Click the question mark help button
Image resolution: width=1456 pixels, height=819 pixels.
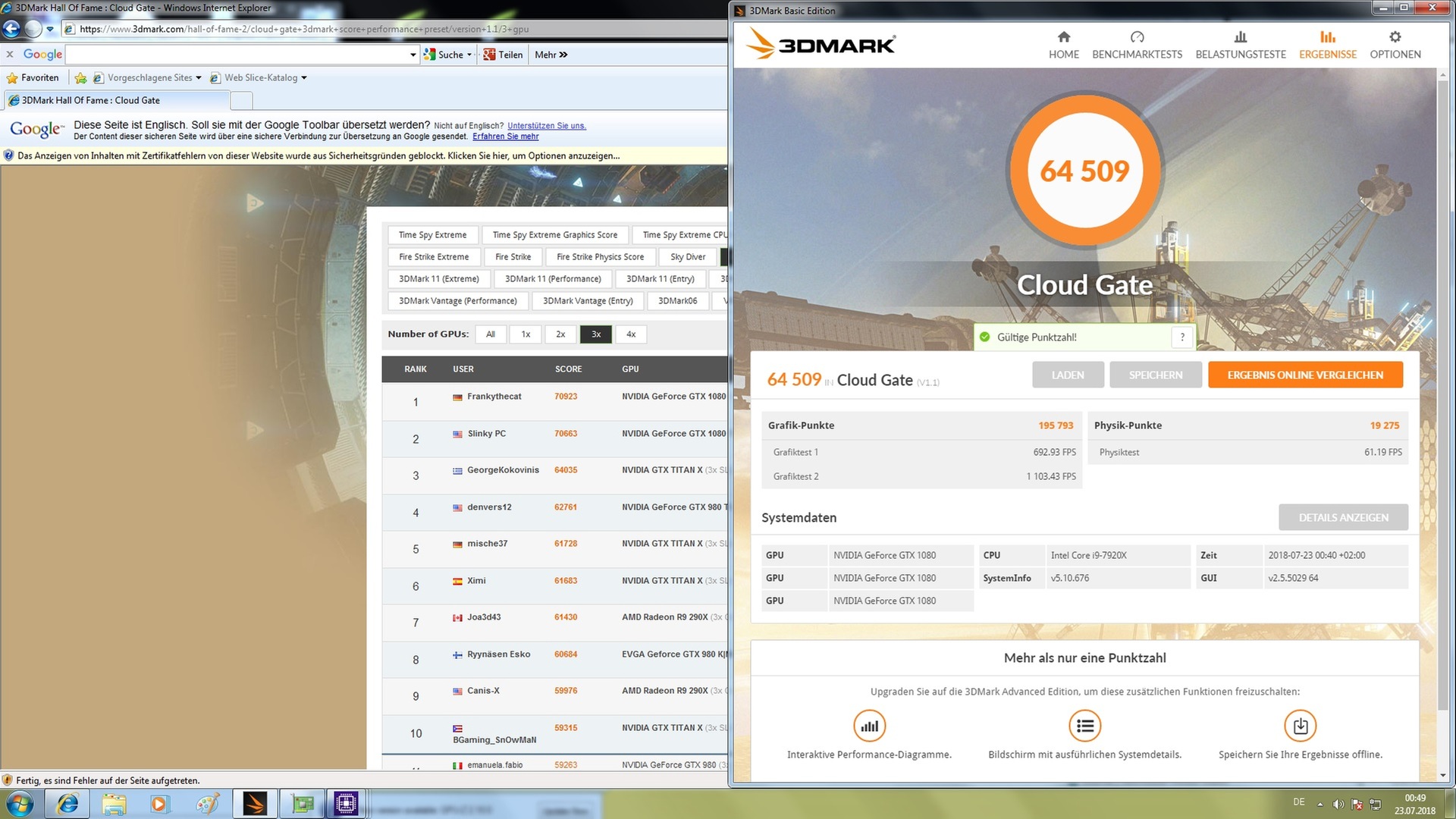(1181, 337)
